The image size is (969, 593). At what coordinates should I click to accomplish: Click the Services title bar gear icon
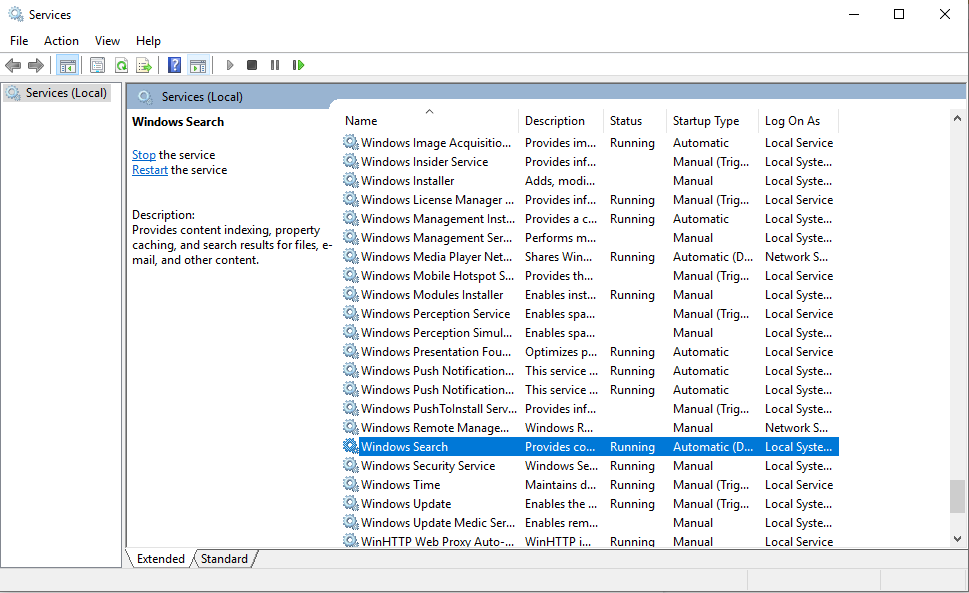pyautogui.click(x=15, y=14)
